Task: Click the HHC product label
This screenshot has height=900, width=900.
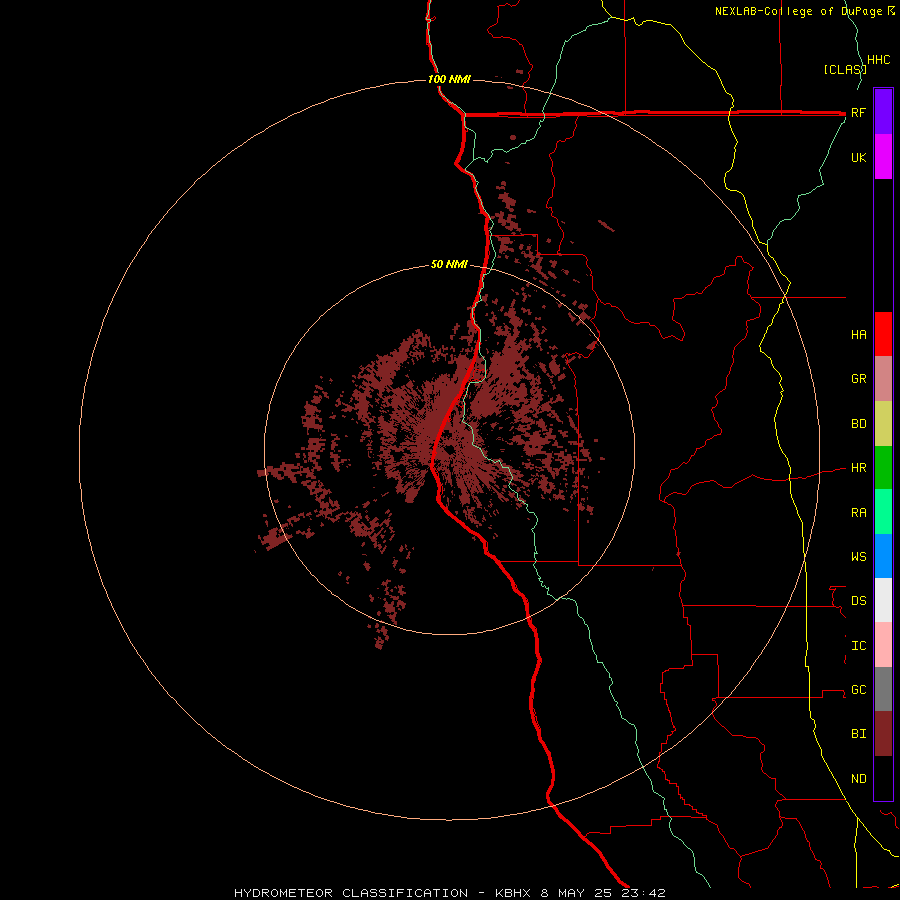Action: pos(878,60)
